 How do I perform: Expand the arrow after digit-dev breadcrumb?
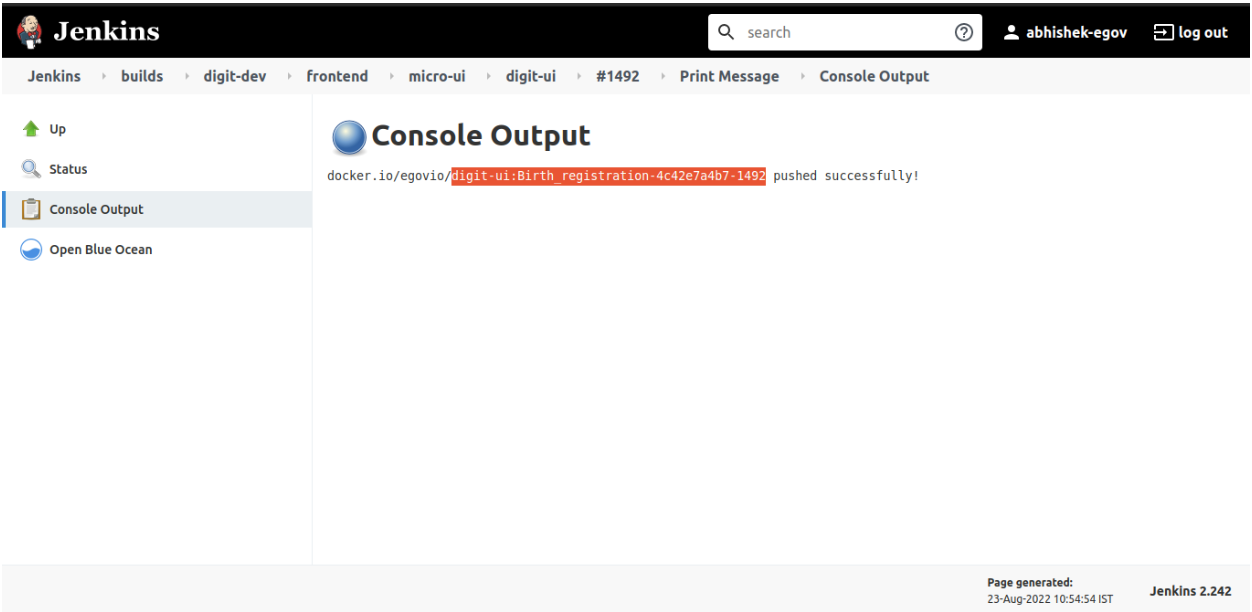point(289,77)
